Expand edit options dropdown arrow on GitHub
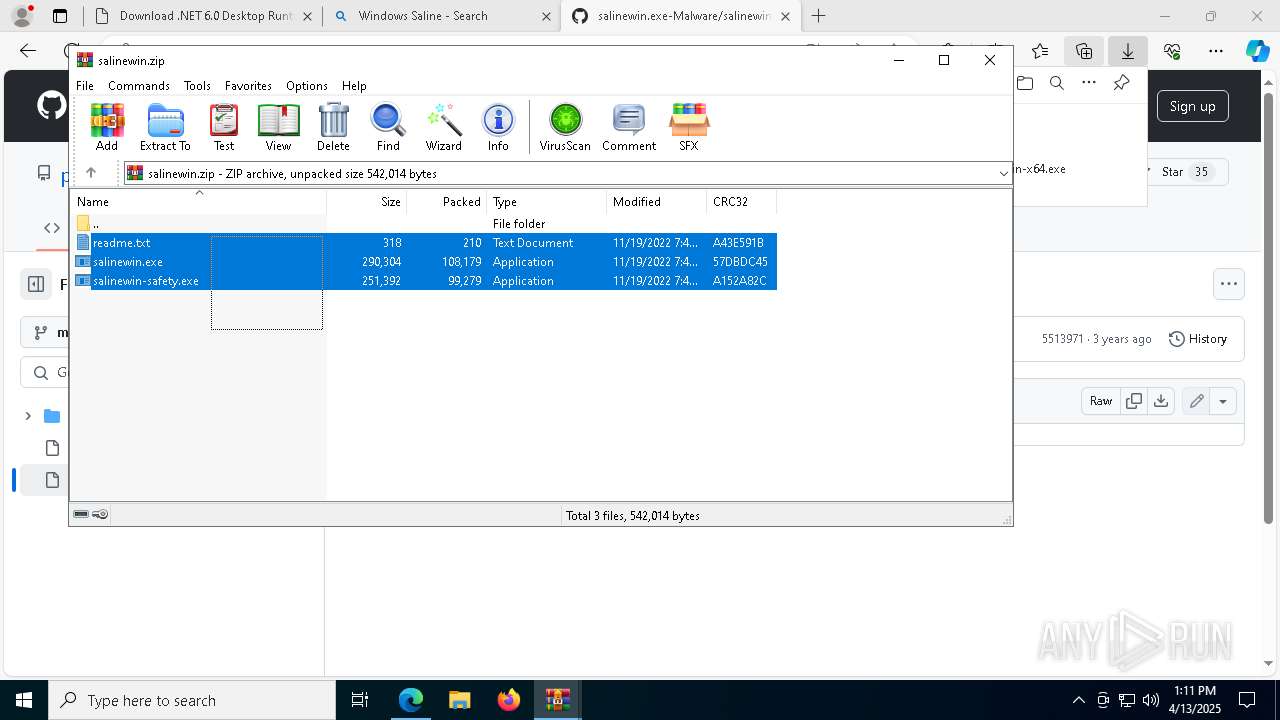1280x720 pixels. [x=1222, y=401]
